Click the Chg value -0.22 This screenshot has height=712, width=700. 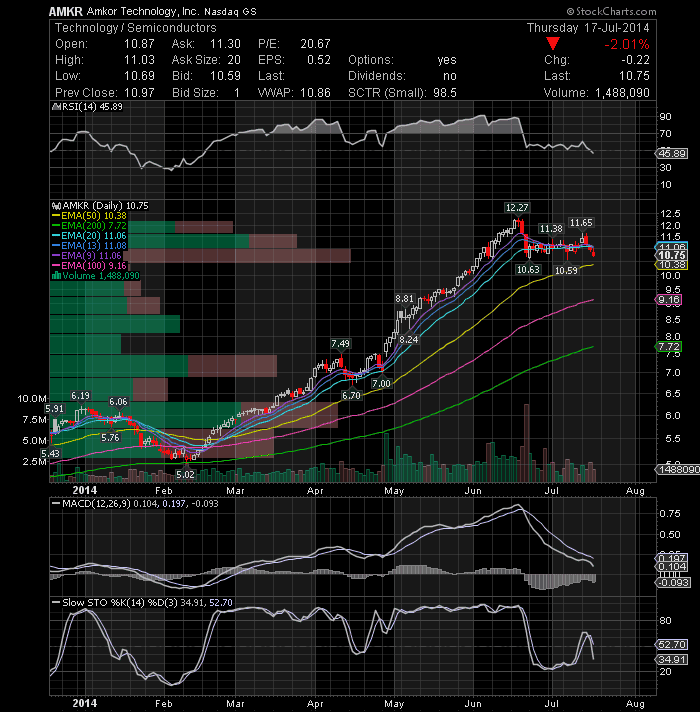point(636,60)
